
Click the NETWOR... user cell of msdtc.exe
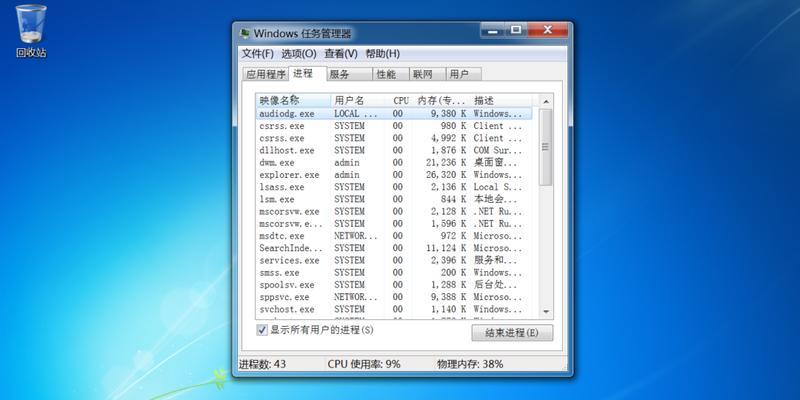[356, 236]
